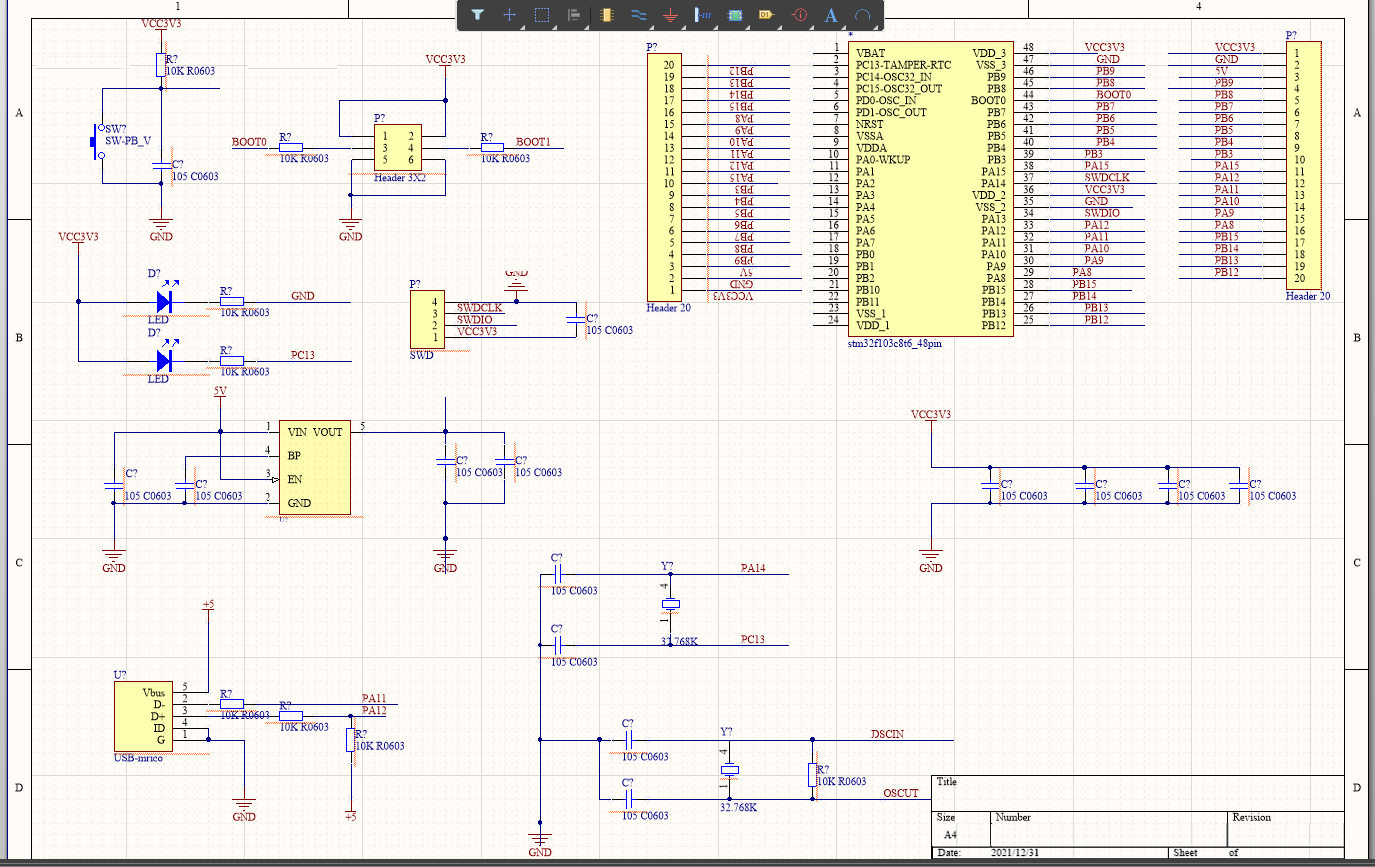This screenshot has height=867, width=1375.
Task: Select the DSCIN net label
Action: (887, 734)
